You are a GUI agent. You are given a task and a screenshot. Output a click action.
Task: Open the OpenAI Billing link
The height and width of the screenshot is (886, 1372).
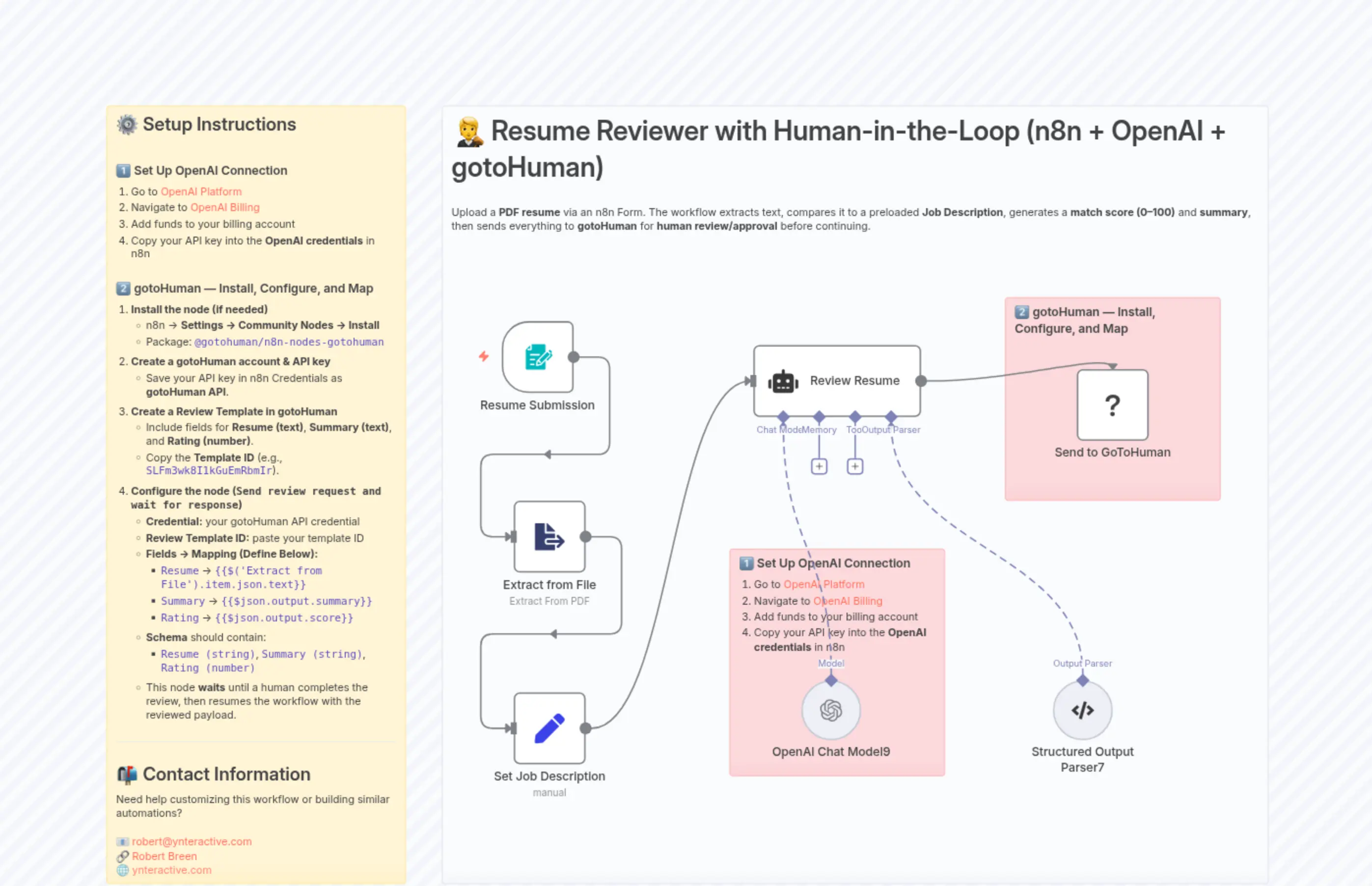point(224,208)
